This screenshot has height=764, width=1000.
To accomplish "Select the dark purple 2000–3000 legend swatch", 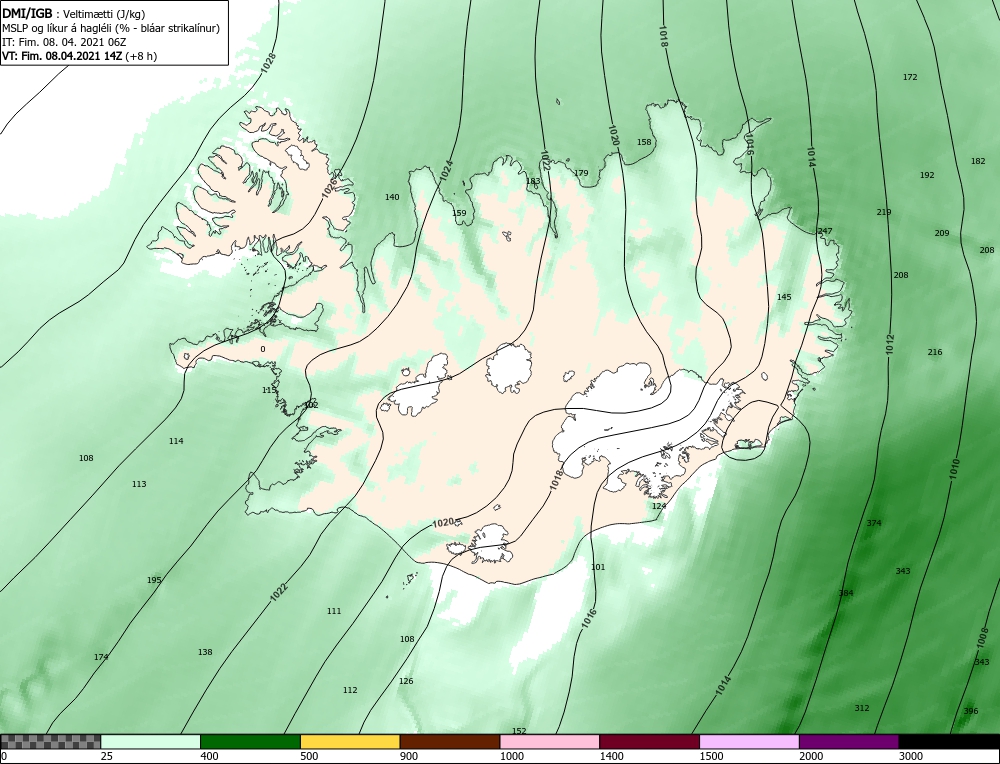I will pos(849,742).
